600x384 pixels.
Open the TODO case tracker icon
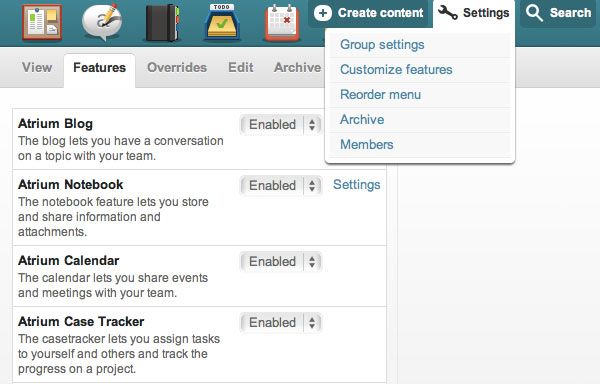point(222,22)
